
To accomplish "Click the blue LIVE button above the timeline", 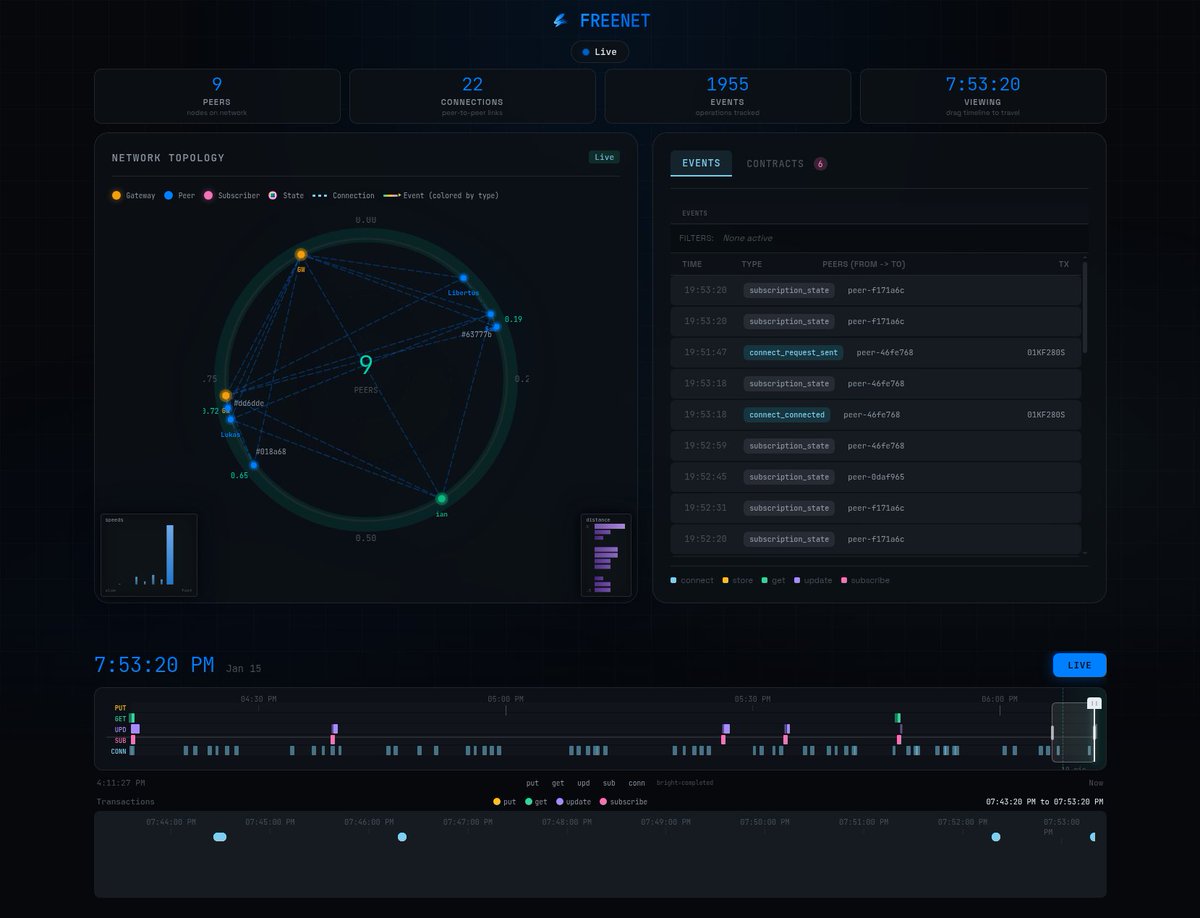I will tap(1079, 665).
